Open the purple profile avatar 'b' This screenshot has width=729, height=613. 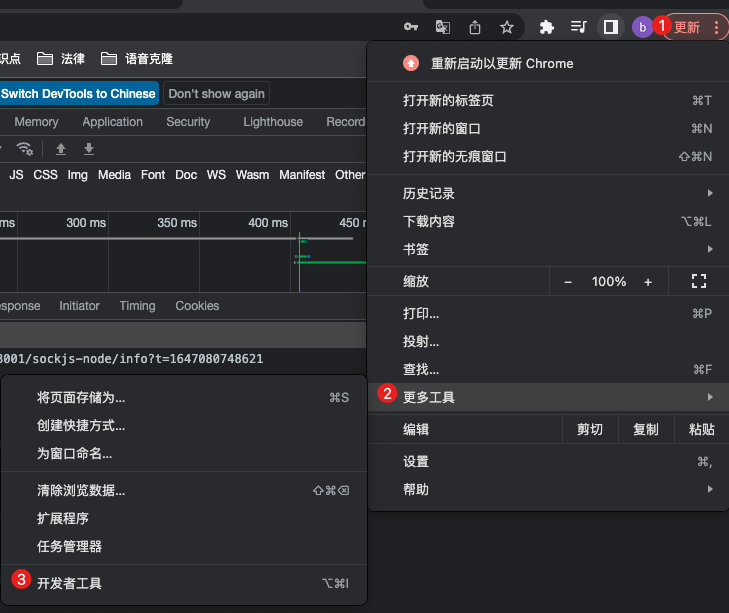click(643, 27)
